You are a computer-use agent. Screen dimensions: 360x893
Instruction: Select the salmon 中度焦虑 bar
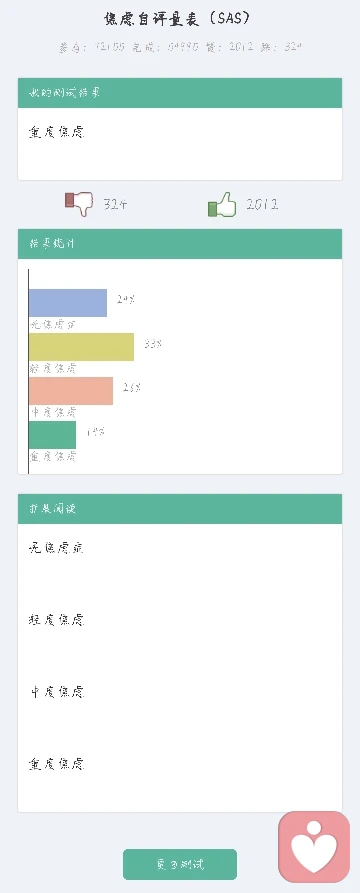tap(71, 391)
